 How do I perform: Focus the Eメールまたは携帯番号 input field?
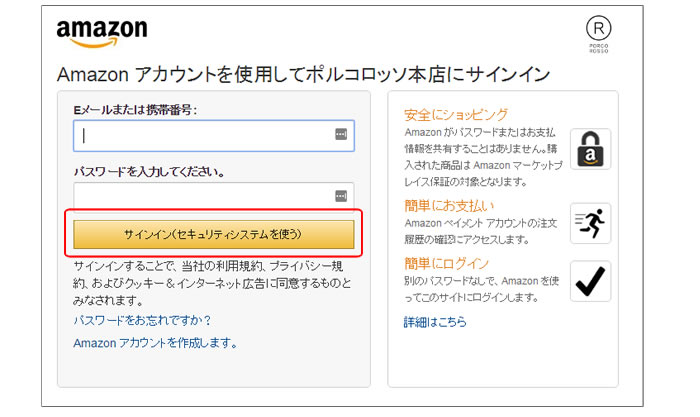click(200, 135)
